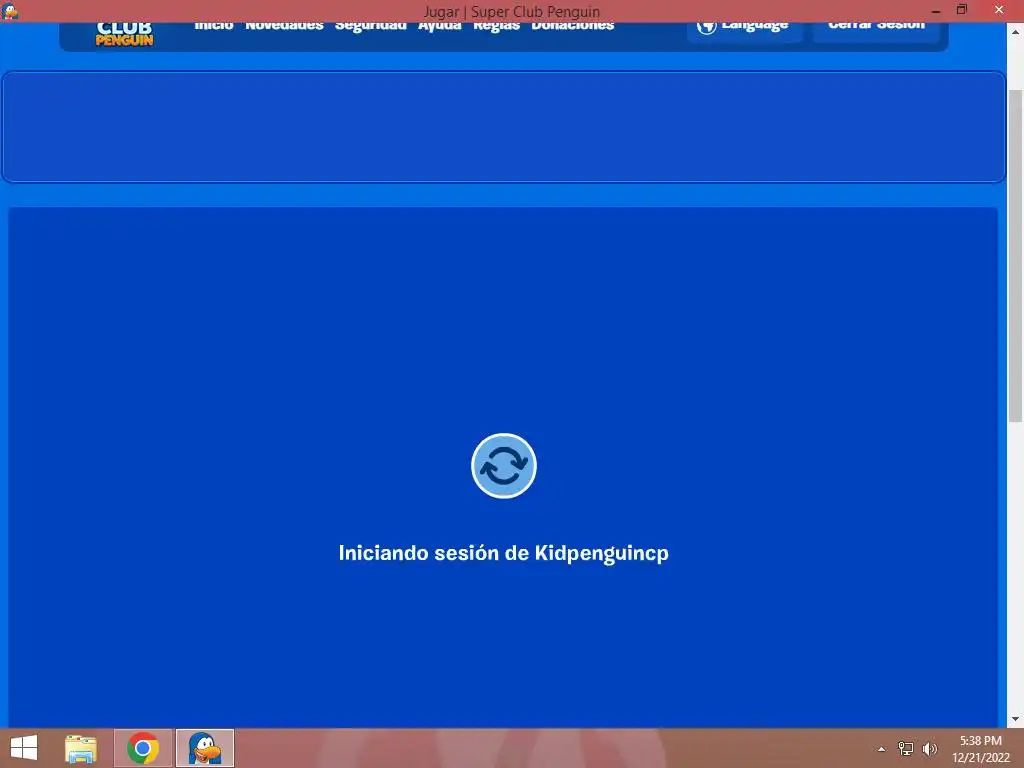
Task: Open the Ayuda page
Action: (440, 27)
